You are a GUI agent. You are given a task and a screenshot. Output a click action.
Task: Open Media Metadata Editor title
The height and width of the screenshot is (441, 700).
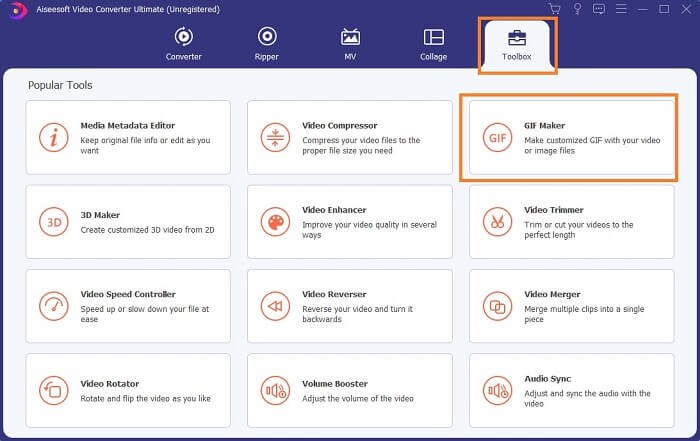128,125
